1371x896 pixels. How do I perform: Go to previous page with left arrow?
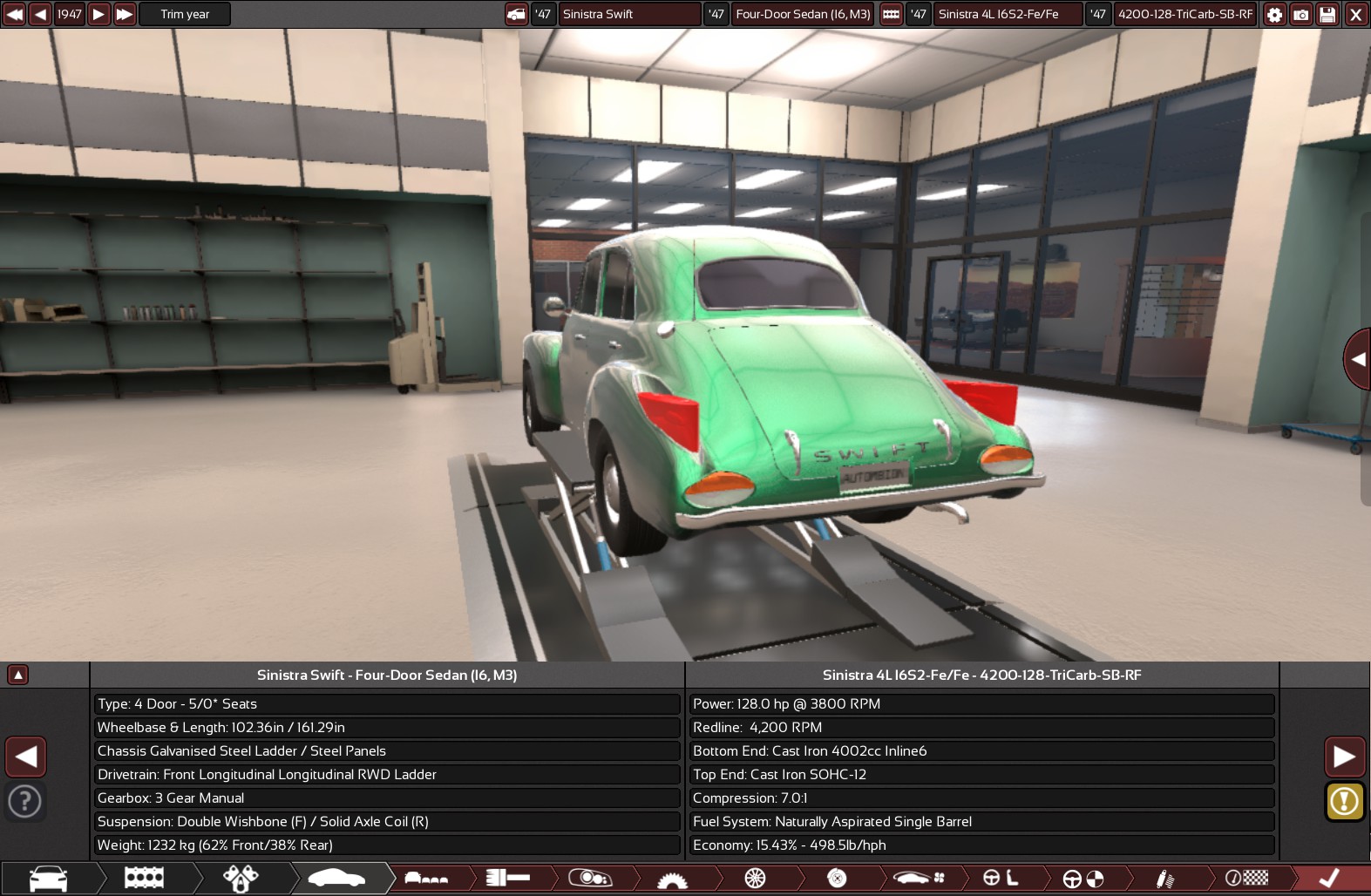[26, 757]
